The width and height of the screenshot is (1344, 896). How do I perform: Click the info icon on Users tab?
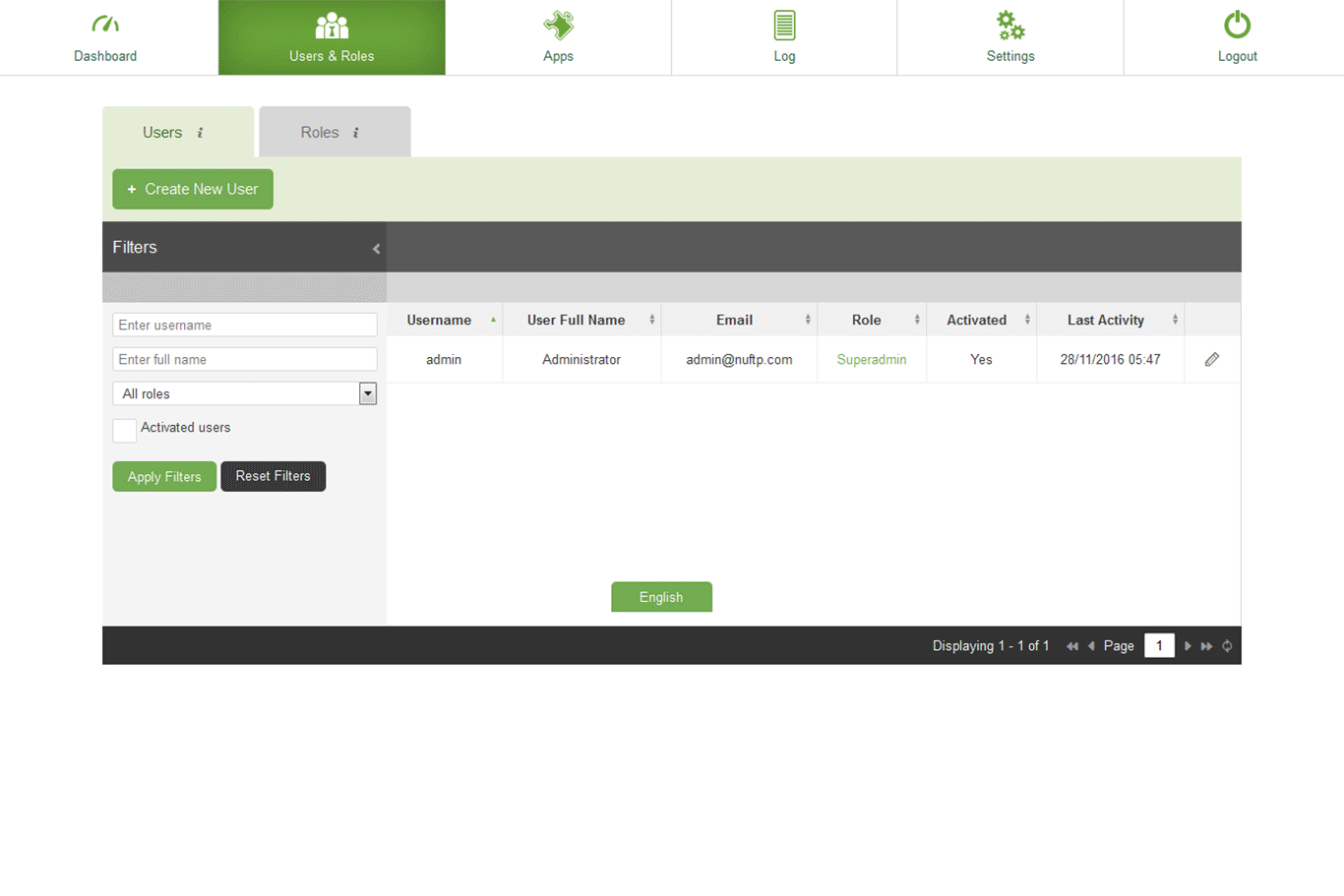tap(200, 133)
